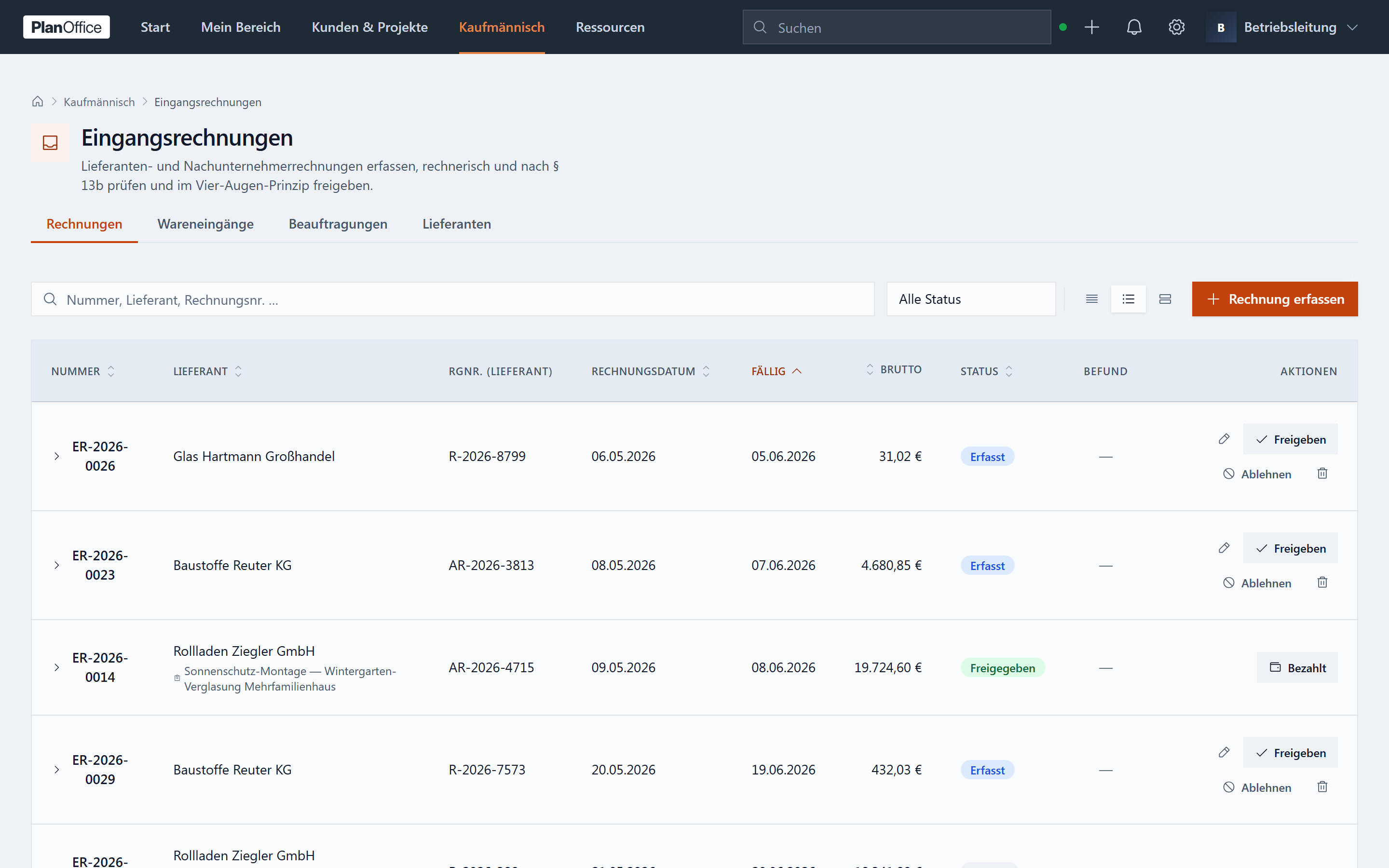1389x868 pixels.
Task: Approve invoice ER-2026-0026 with Freigeben
Action: coord(1290,439)
